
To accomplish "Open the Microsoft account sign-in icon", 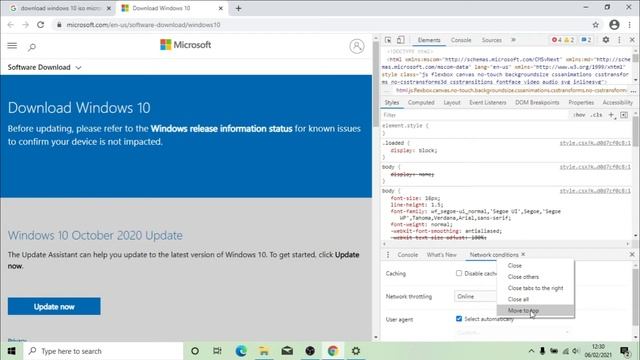I will tap(357, 46).
